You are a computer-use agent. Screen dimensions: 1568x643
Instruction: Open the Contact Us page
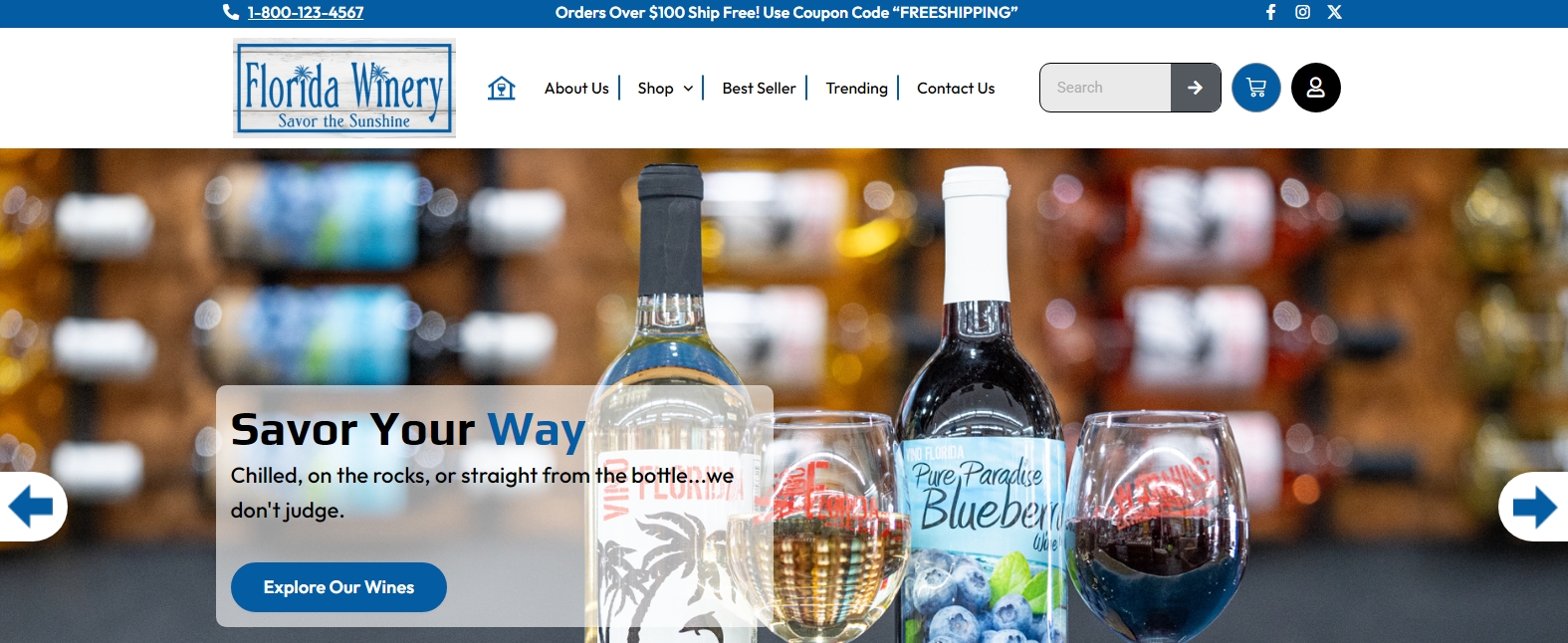tap(956, 88)
